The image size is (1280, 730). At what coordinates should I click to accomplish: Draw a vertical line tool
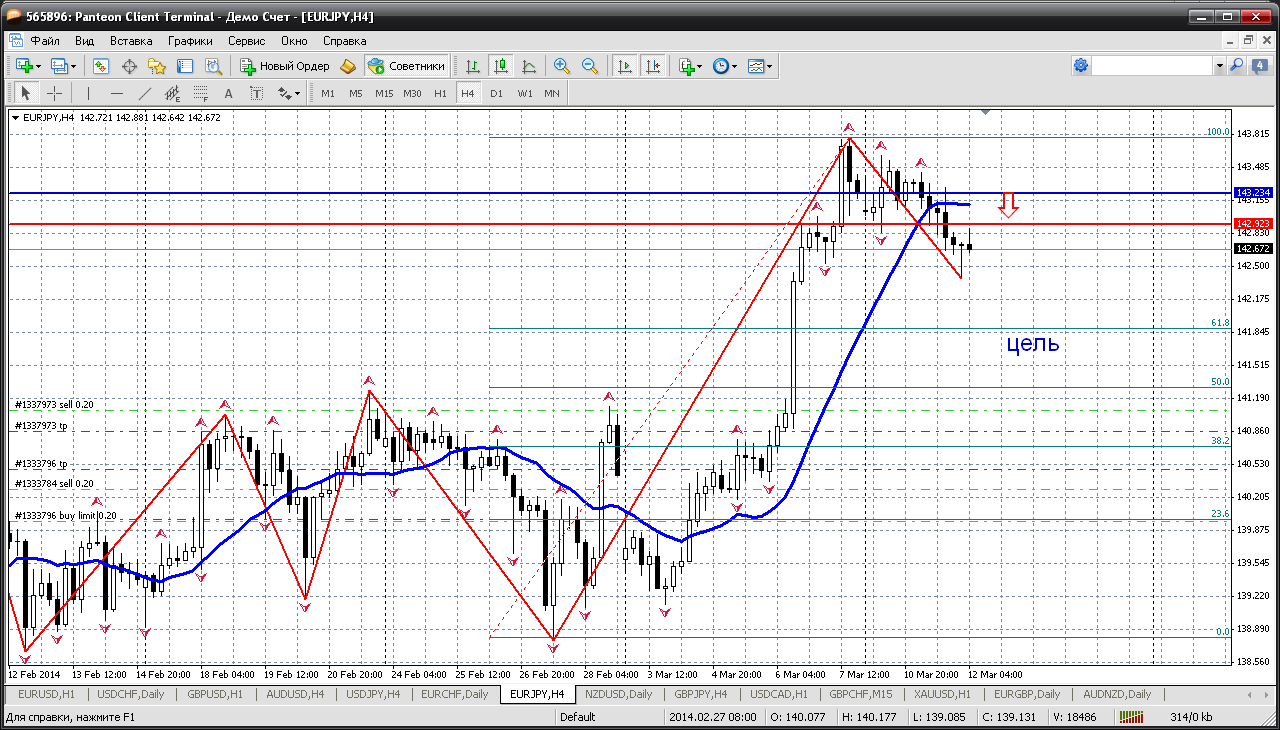pyautogui.click(x=88, y=93)
